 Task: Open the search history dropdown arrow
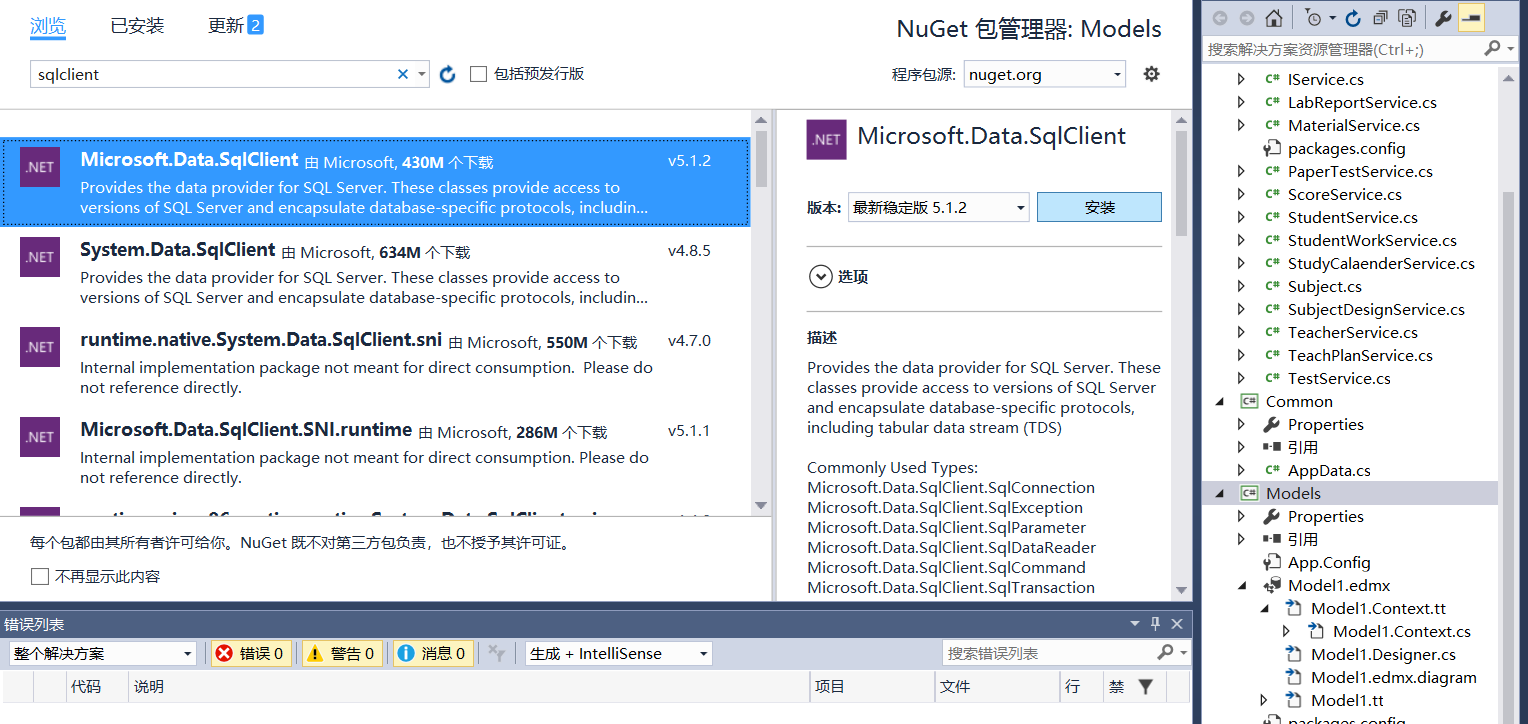[422, 74]
